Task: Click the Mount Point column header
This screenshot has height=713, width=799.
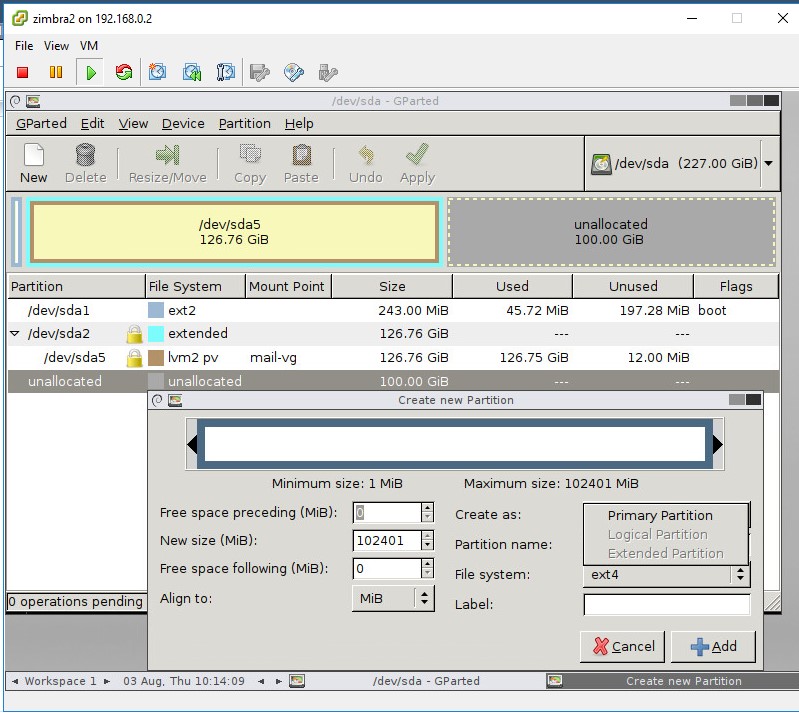Action: click(x=288, y=286)
